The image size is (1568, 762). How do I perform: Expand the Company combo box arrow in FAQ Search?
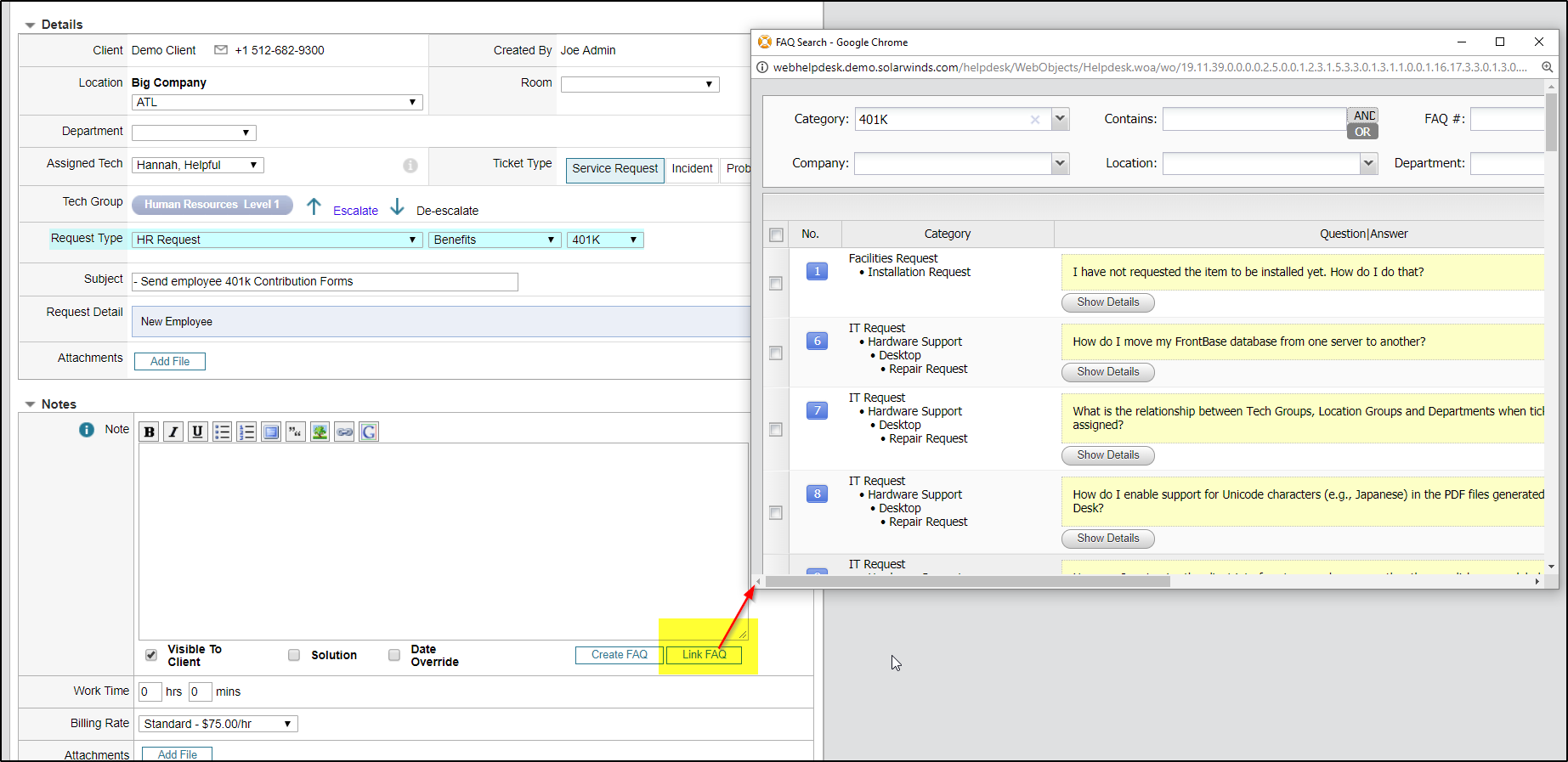point(1060,163)
